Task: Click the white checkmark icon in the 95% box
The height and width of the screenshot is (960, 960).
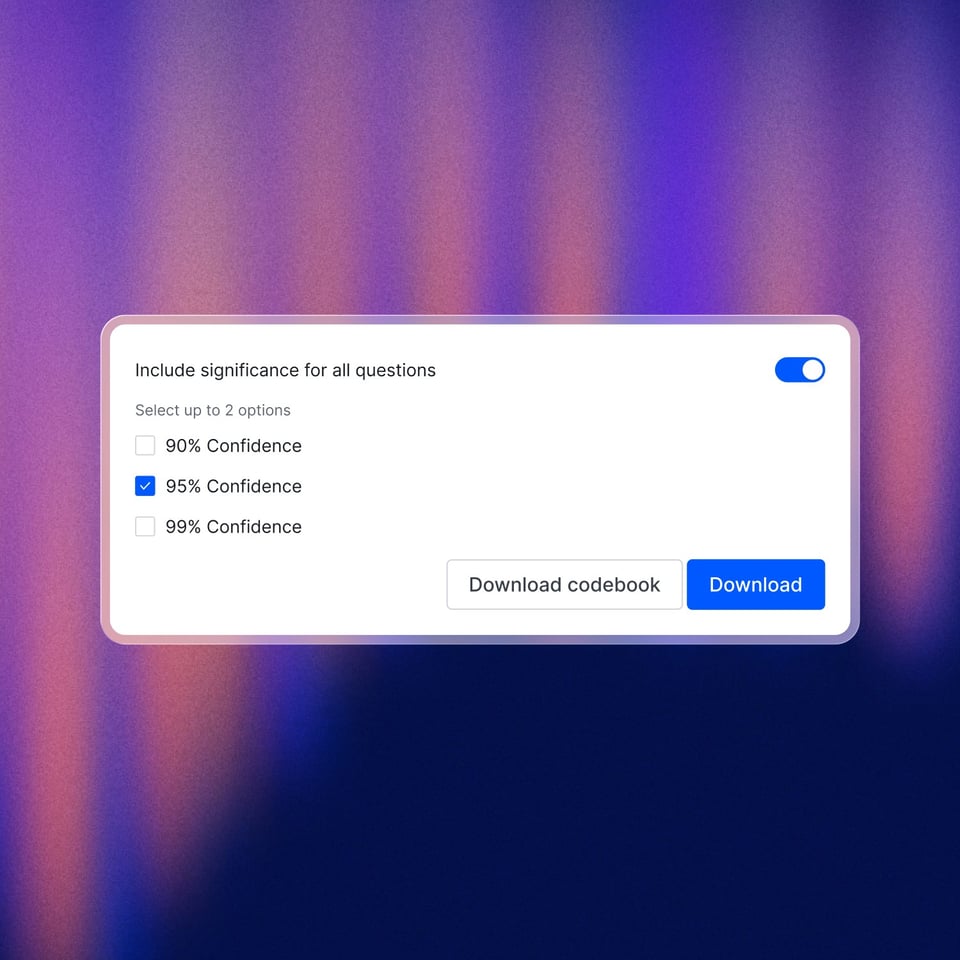Action: pyautogui.click(x=145, y=486)
